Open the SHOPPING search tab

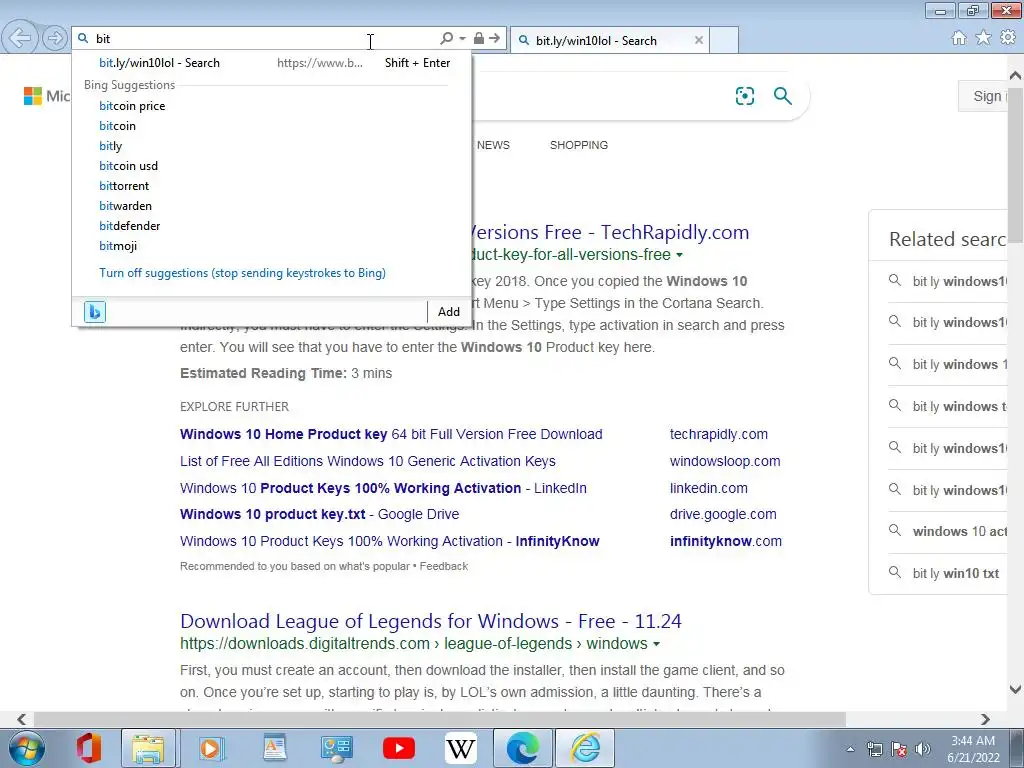[x=579, y=145]
